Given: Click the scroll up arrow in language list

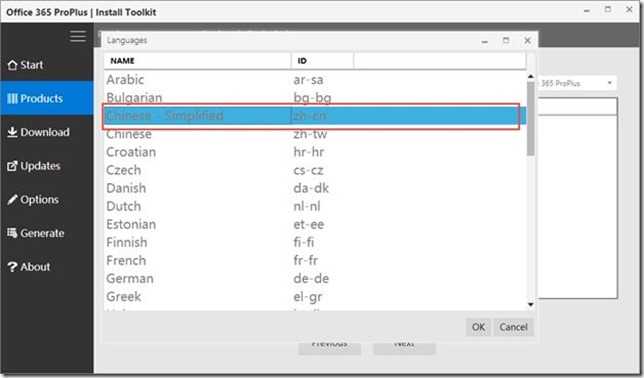Looking at the screenshot, I should tap(531, 76).
